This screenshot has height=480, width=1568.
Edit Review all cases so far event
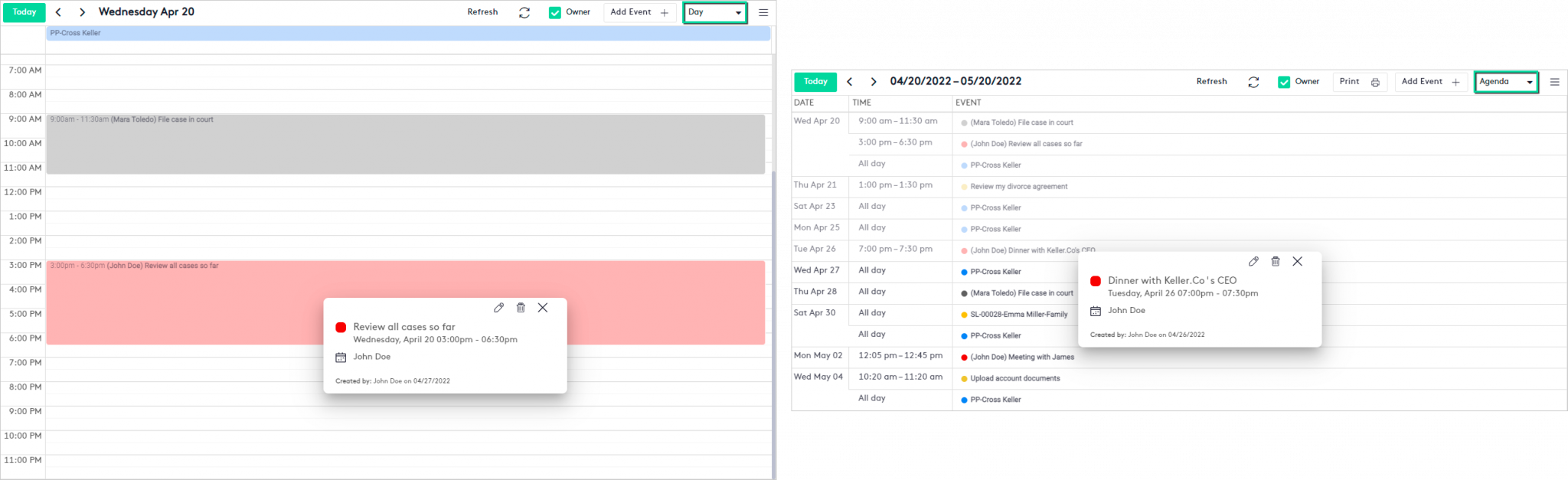498,308
